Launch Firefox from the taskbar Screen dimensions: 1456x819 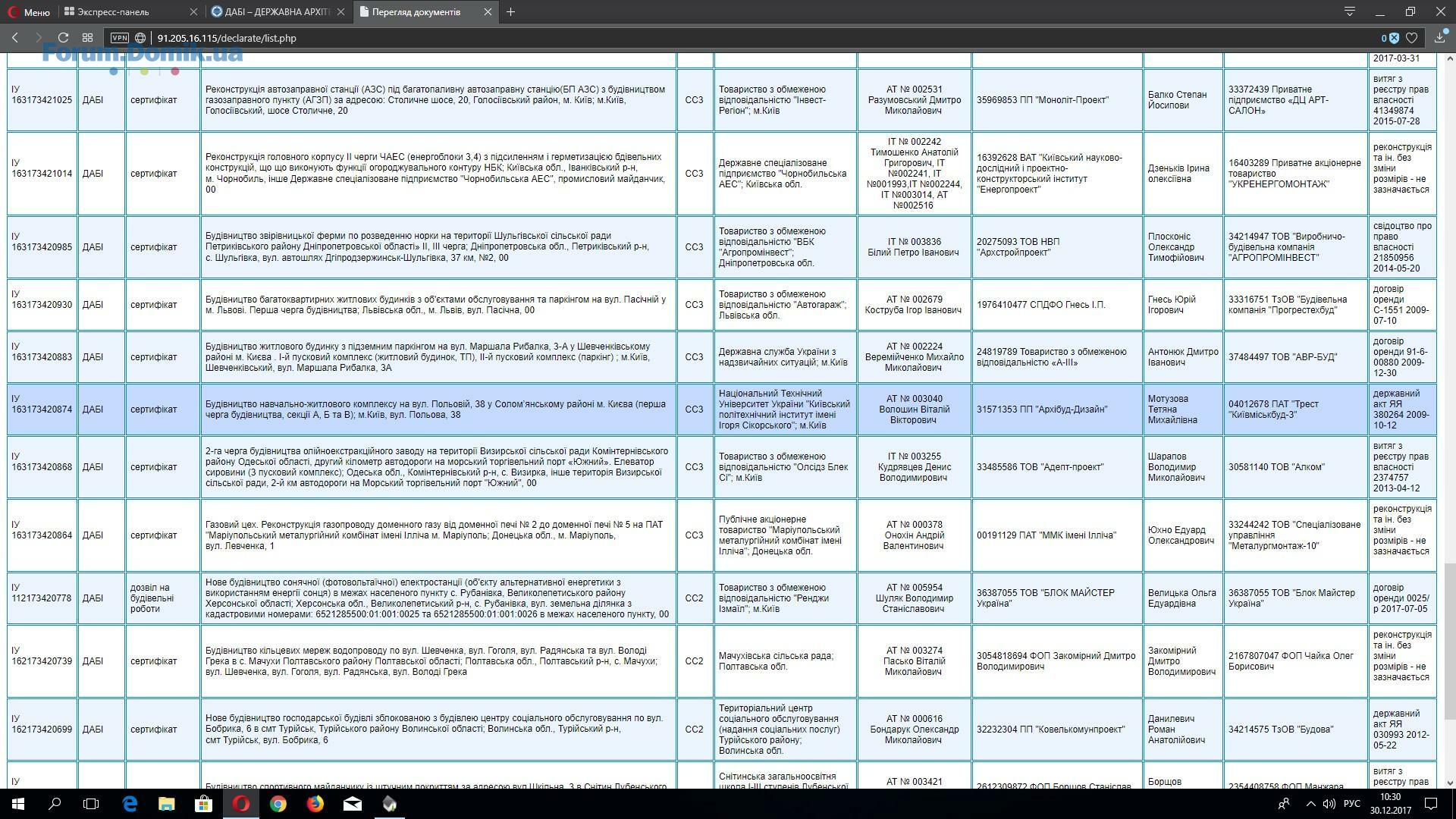point(315,803)
